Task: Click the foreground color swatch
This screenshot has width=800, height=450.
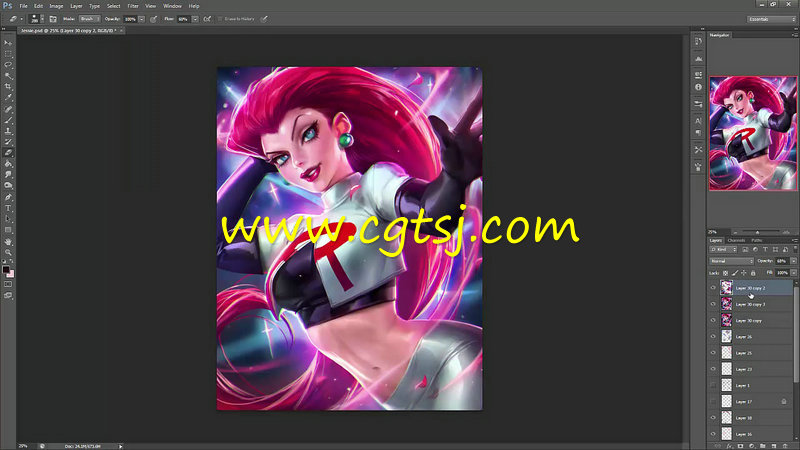Action: (6, 269)
